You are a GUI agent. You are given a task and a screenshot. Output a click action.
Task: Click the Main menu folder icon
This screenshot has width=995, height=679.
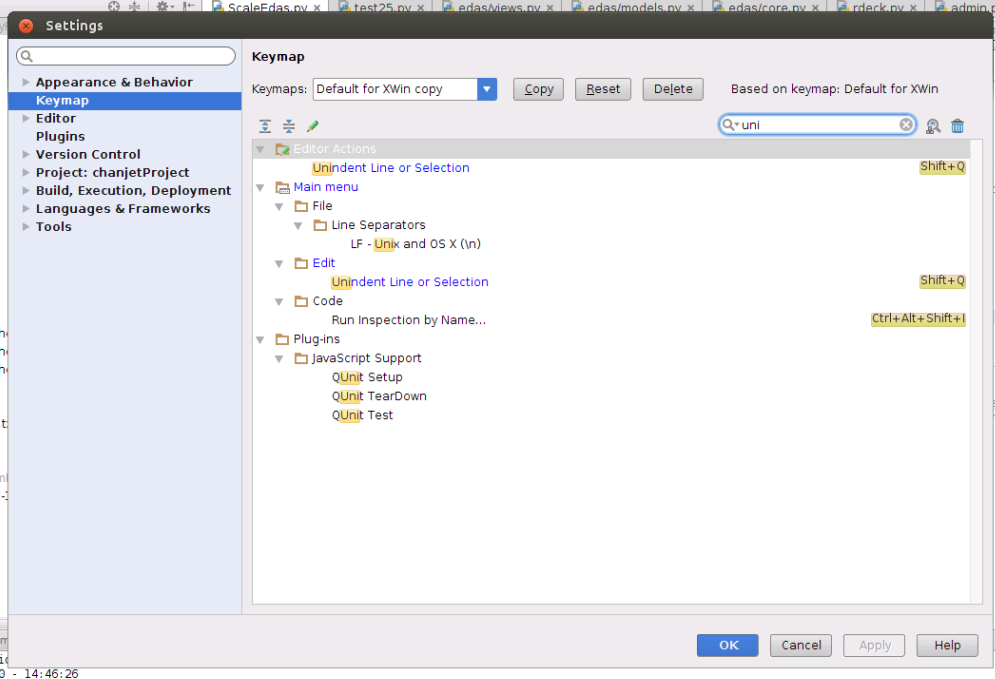click(x=282, y=187)
